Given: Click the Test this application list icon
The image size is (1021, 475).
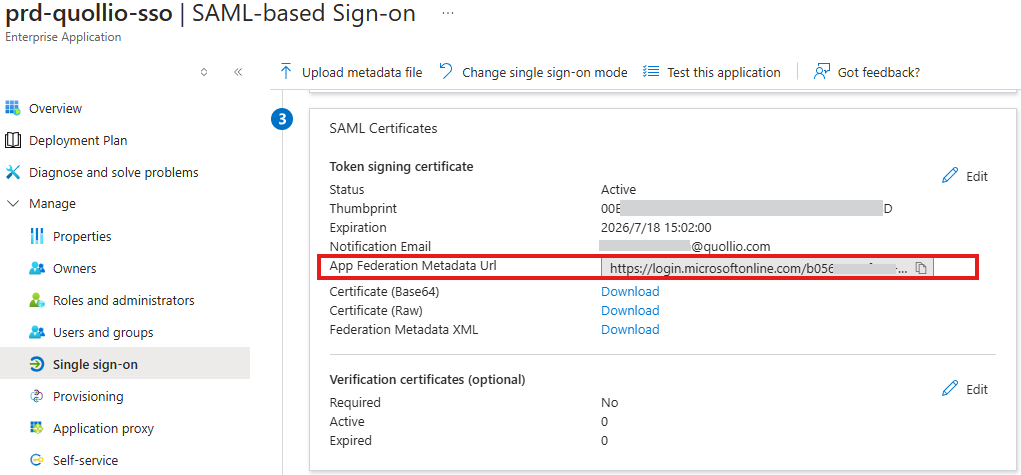Looking at the screenshot, I should 651,72.
